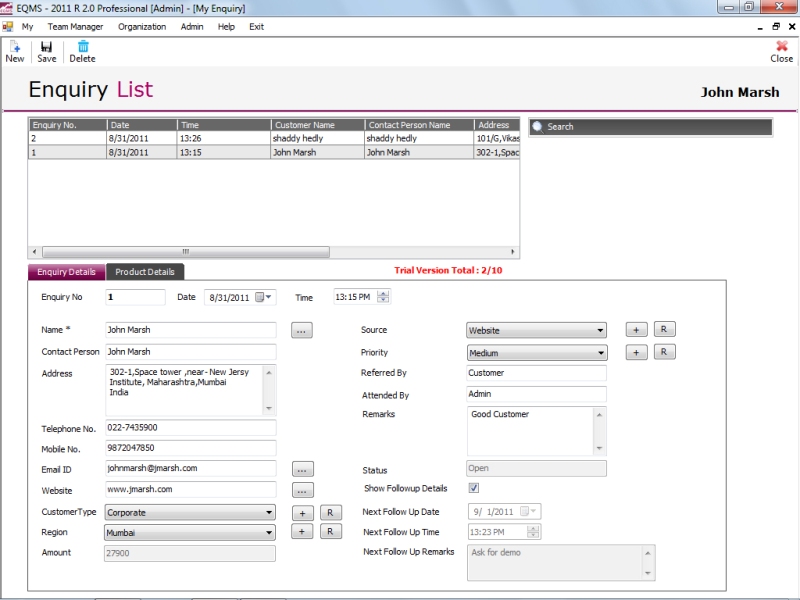Click the red Close icon in toolbar
This screenshot has height=600, width=800.
781,46
